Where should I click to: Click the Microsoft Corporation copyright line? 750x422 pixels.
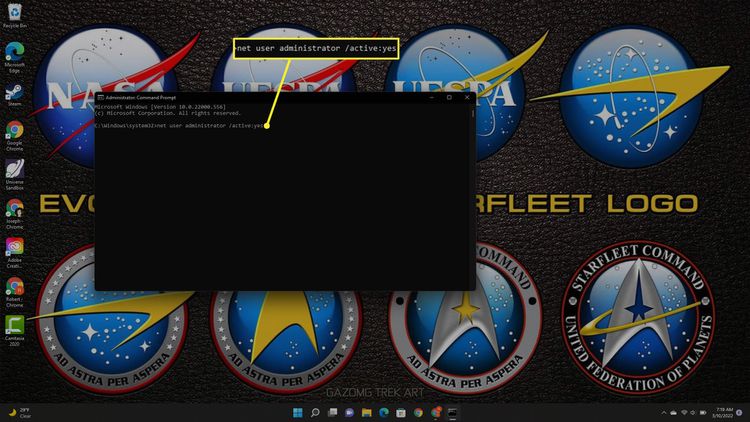pos(168,113)
